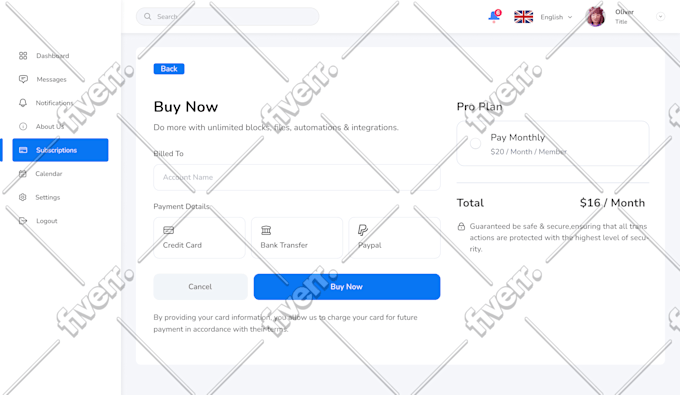Viewport: 680px width, 395px height.
Task: Click the Messages chat bubble icon
Action: tap(23, 79)
